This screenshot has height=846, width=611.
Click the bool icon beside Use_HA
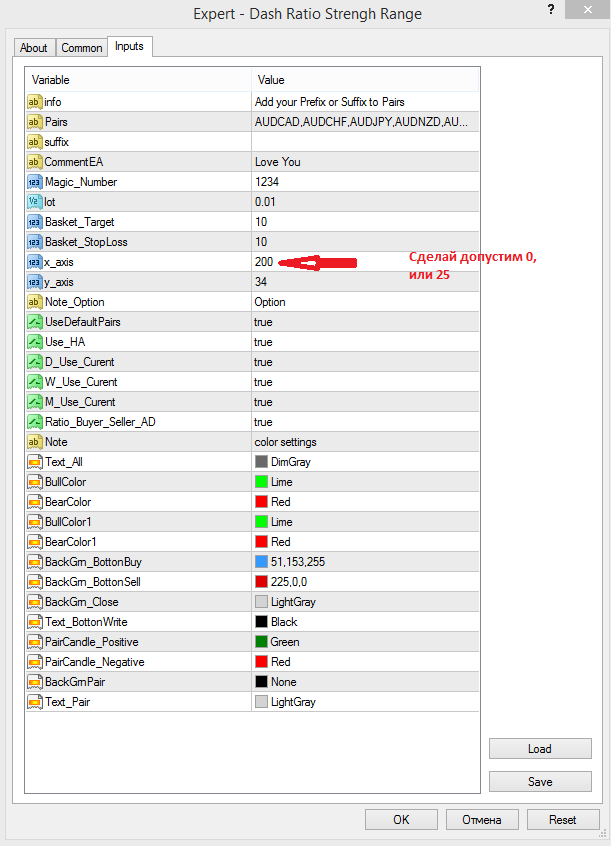[35, 342]
